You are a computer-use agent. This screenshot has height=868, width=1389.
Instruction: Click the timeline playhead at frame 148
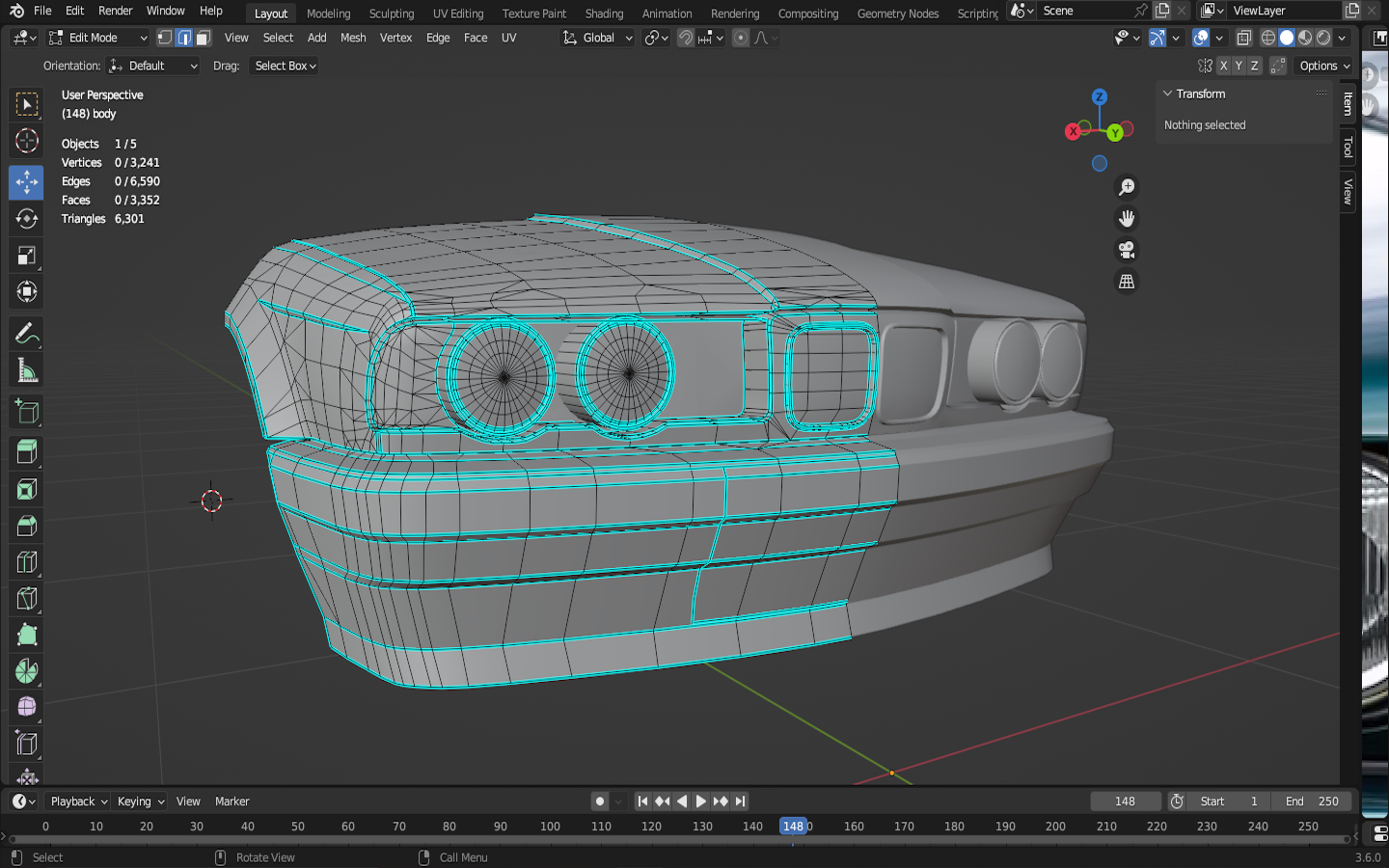point(793,827)
